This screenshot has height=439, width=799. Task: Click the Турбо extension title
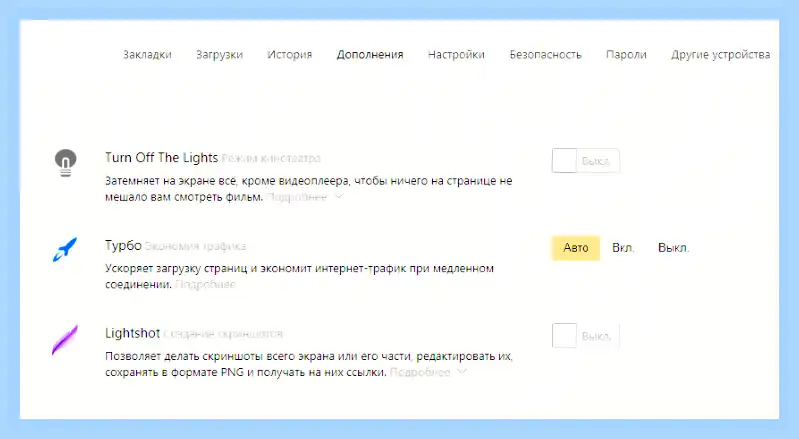click(123, 245)
